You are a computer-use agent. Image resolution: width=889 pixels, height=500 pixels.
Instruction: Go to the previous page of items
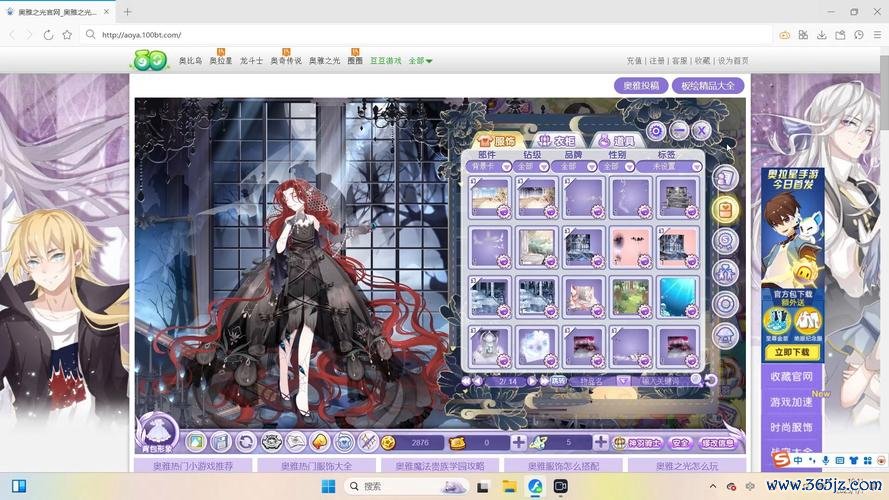tap(479, 381)
